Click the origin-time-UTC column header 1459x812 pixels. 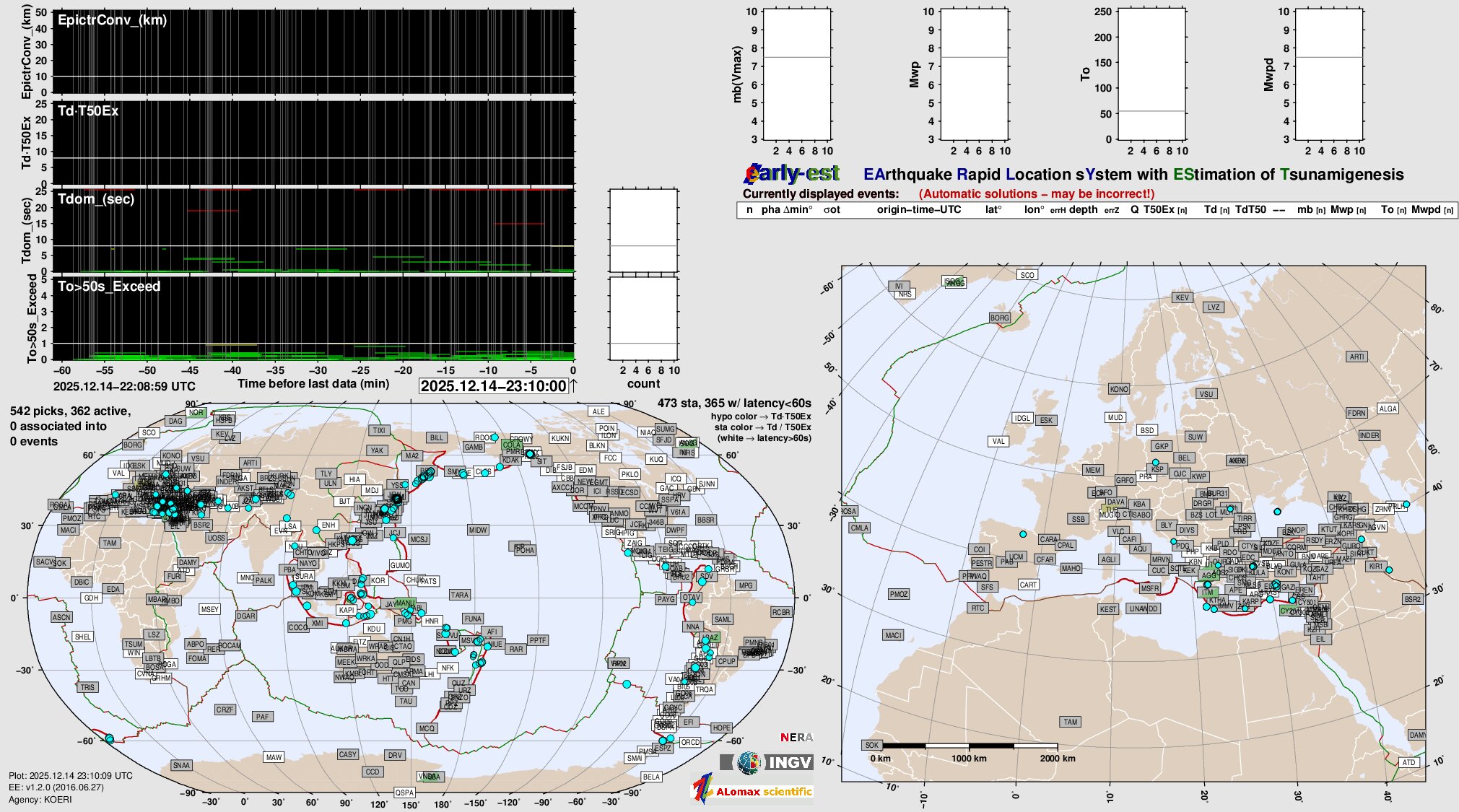coord(918,210)
